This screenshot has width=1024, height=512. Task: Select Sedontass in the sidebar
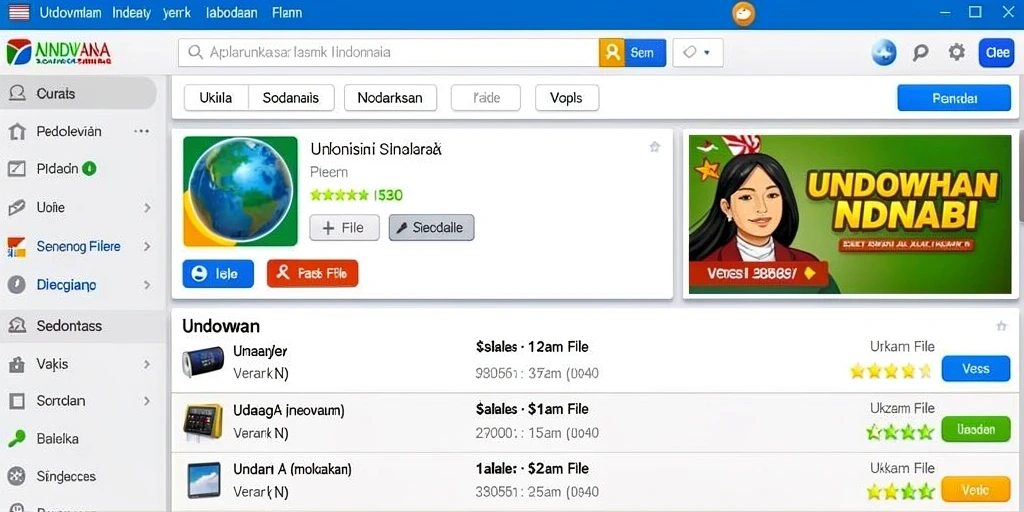[83, 325]
